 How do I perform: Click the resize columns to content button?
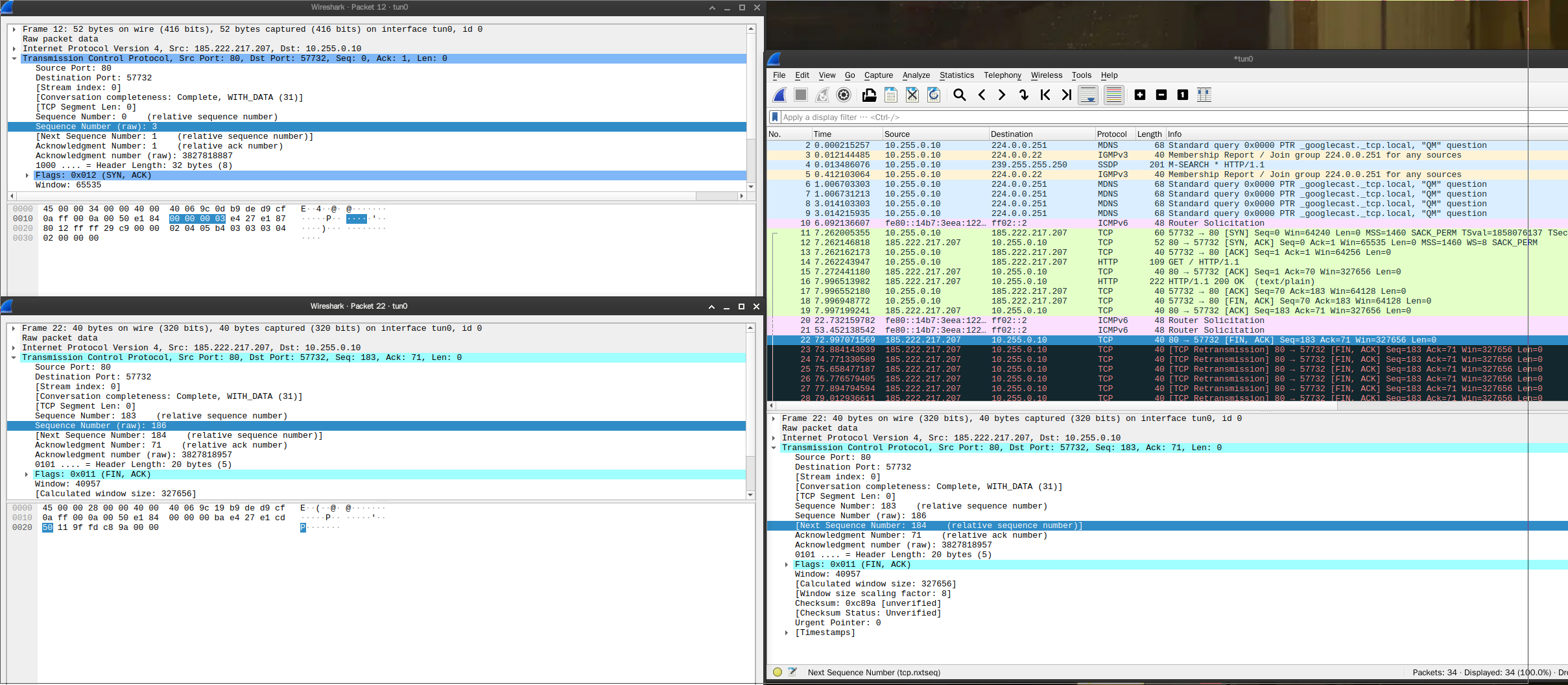(x=1205, y=95)
